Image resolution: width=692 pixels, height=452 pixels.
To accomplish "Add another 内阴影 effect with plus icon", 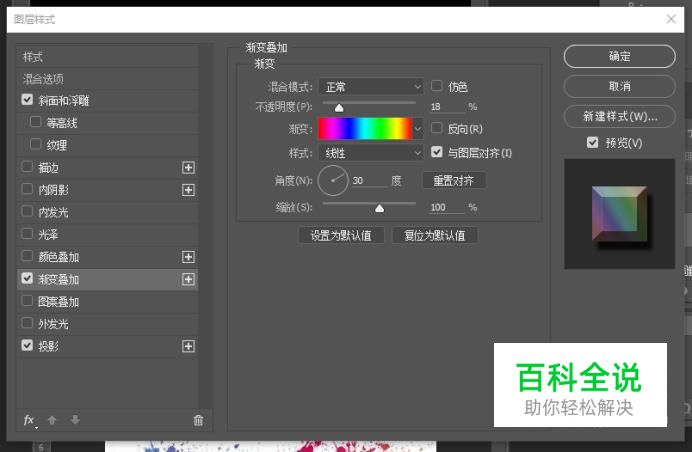I will [x=188, y=190].
